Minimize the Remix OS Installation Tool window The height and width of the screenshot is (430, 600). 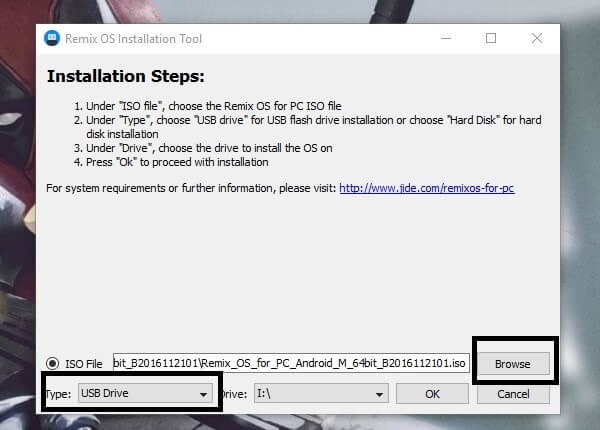click(x=446, y=38)
